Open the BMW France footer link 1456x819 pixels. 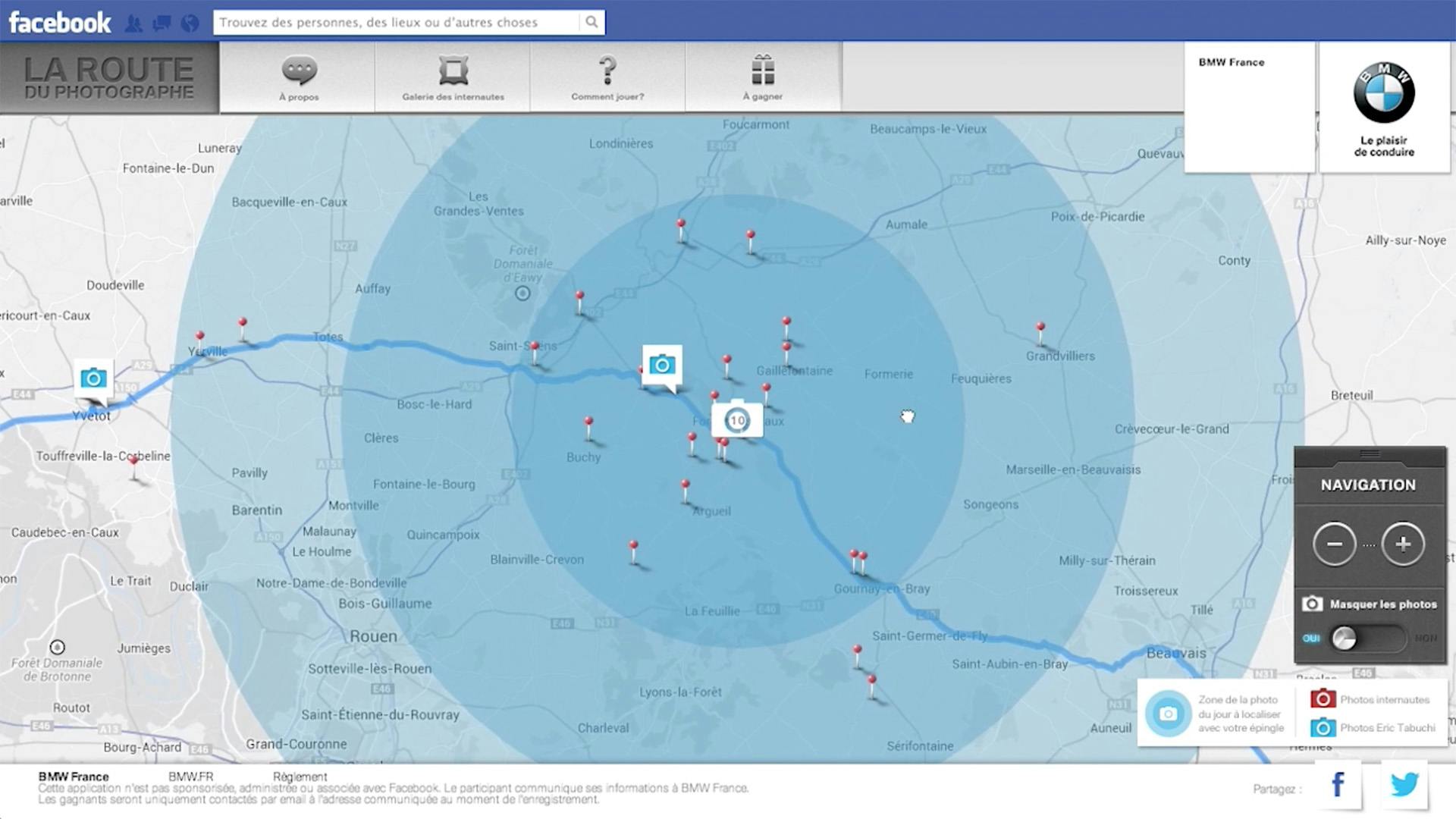[x=74, y=777]
